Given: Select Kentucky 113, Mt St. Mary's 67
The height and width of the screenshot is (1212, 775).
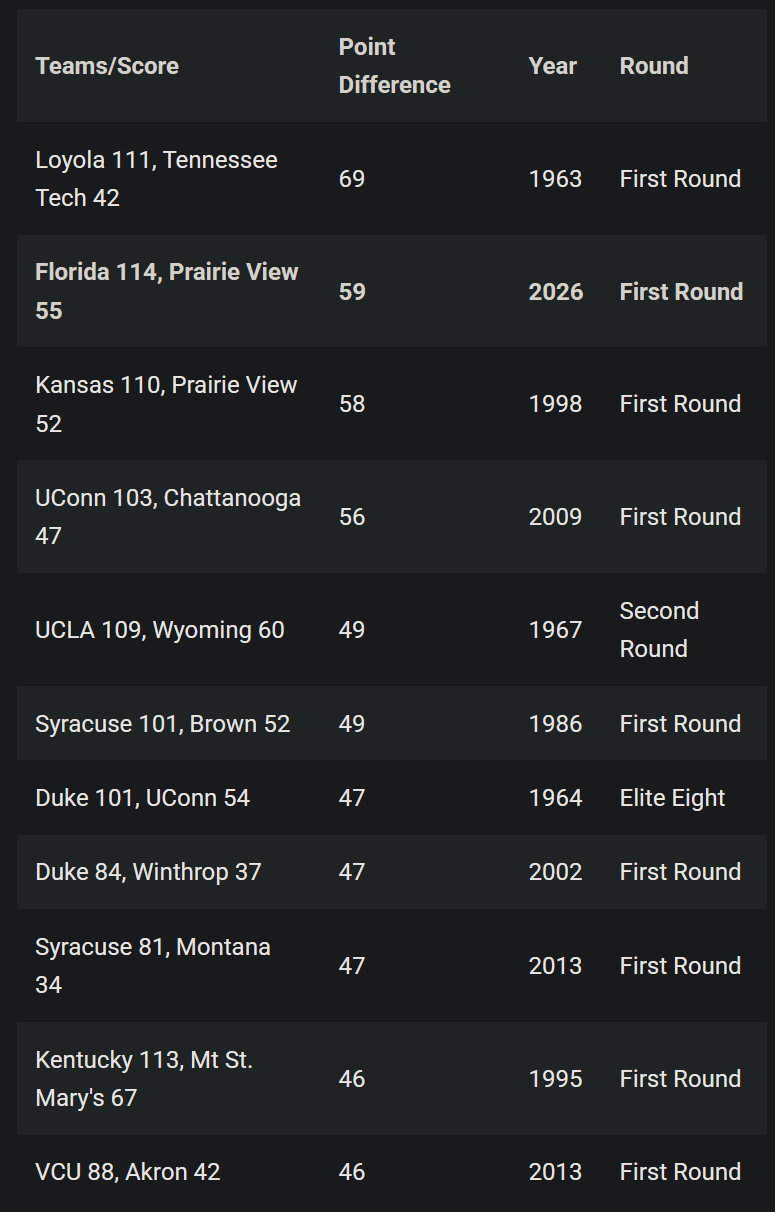Looking at the screenshot, I should coord(144,1079).
